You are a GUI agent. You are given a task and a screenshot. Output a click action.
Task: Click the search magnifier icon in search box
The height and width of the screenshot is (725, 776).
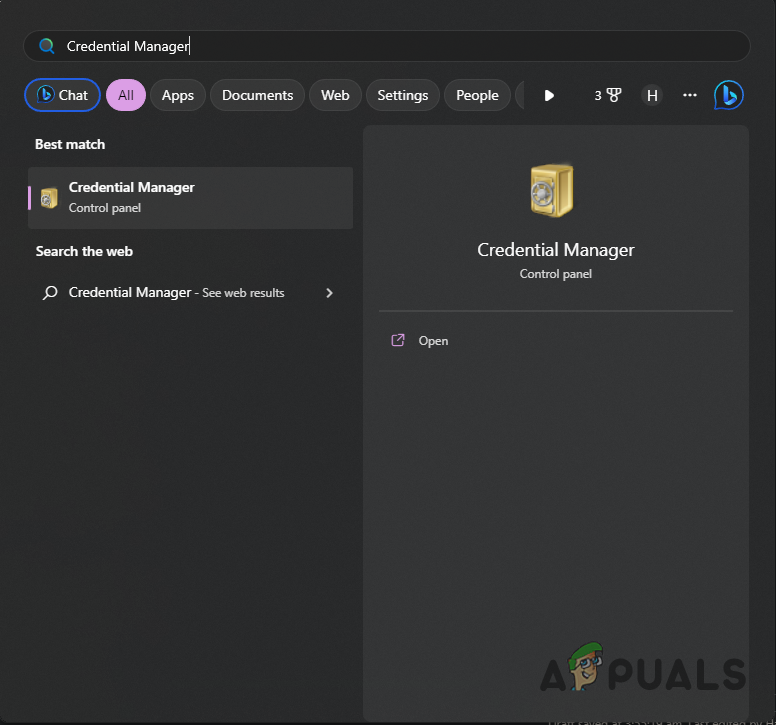[x=47, y=46]
